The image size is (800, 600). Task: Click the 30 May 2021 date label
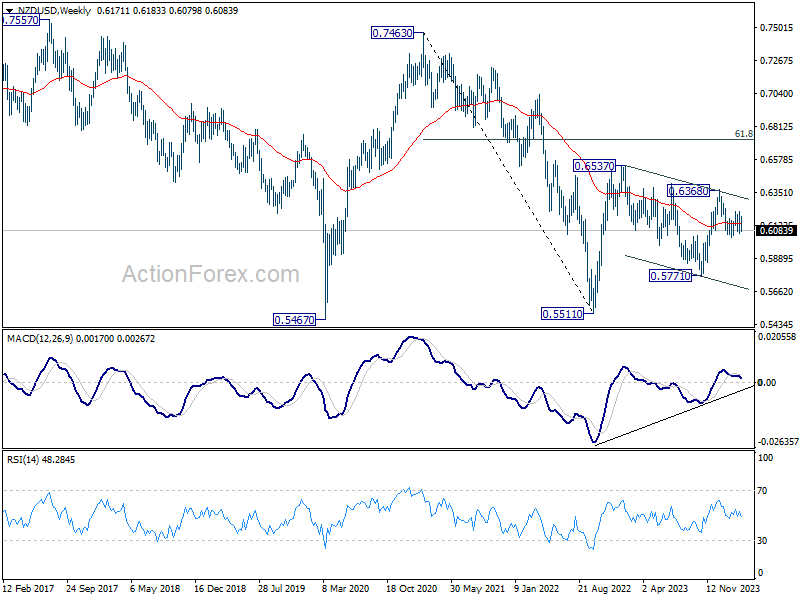coord(477,589)
